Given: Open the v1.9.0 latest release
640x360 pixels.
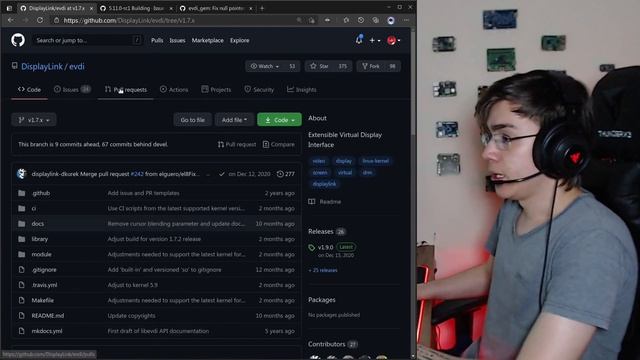Looking at the screenshot, I should 326,247.
